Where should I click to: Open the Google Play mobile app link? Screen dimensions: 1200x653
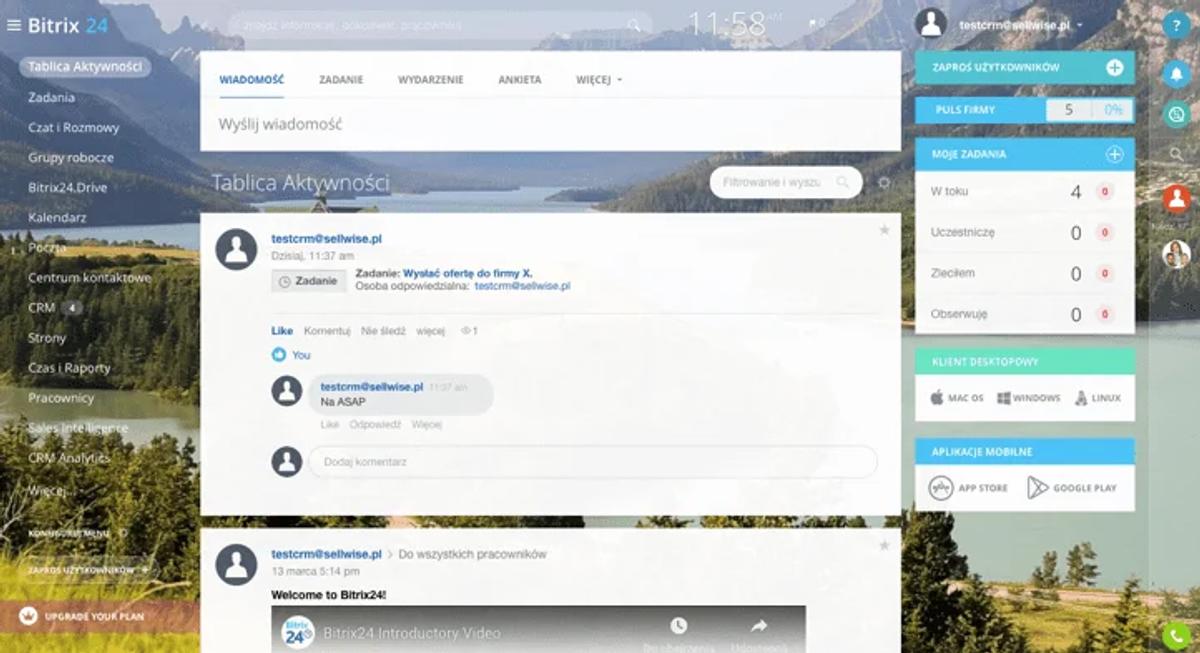pos(1072,488)
